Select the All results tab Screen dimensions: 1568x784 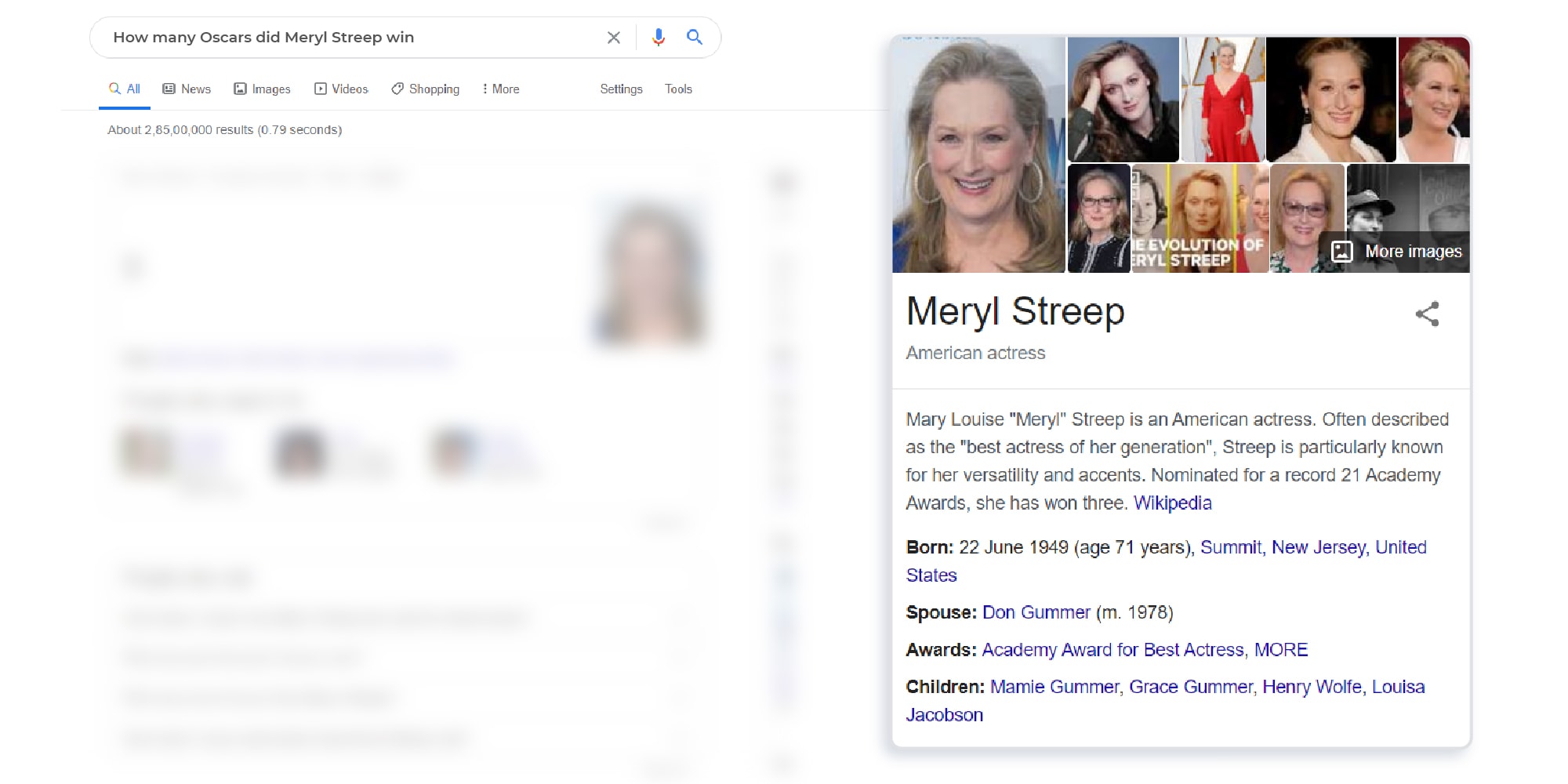click(x=125, y=89)
